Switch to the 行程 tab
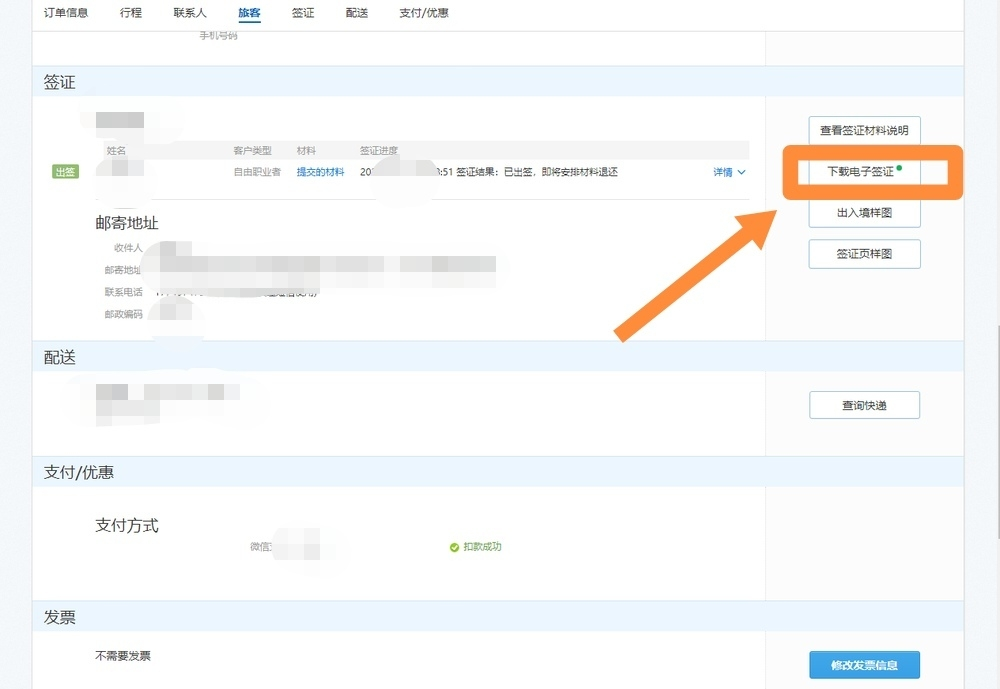The image size is (1000, 689). (x=130, y=13)
